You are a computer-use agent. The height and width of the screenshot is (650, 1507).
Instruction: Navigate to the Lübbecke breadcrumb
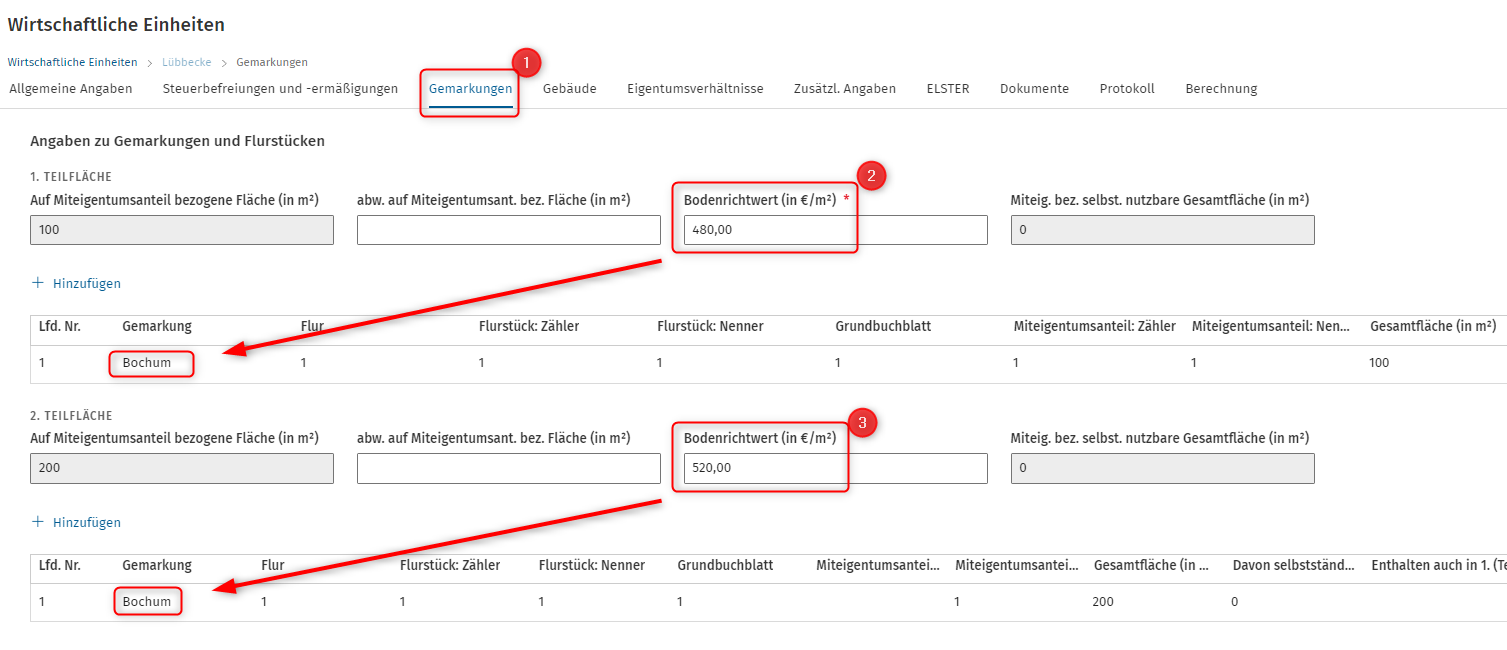186,62
